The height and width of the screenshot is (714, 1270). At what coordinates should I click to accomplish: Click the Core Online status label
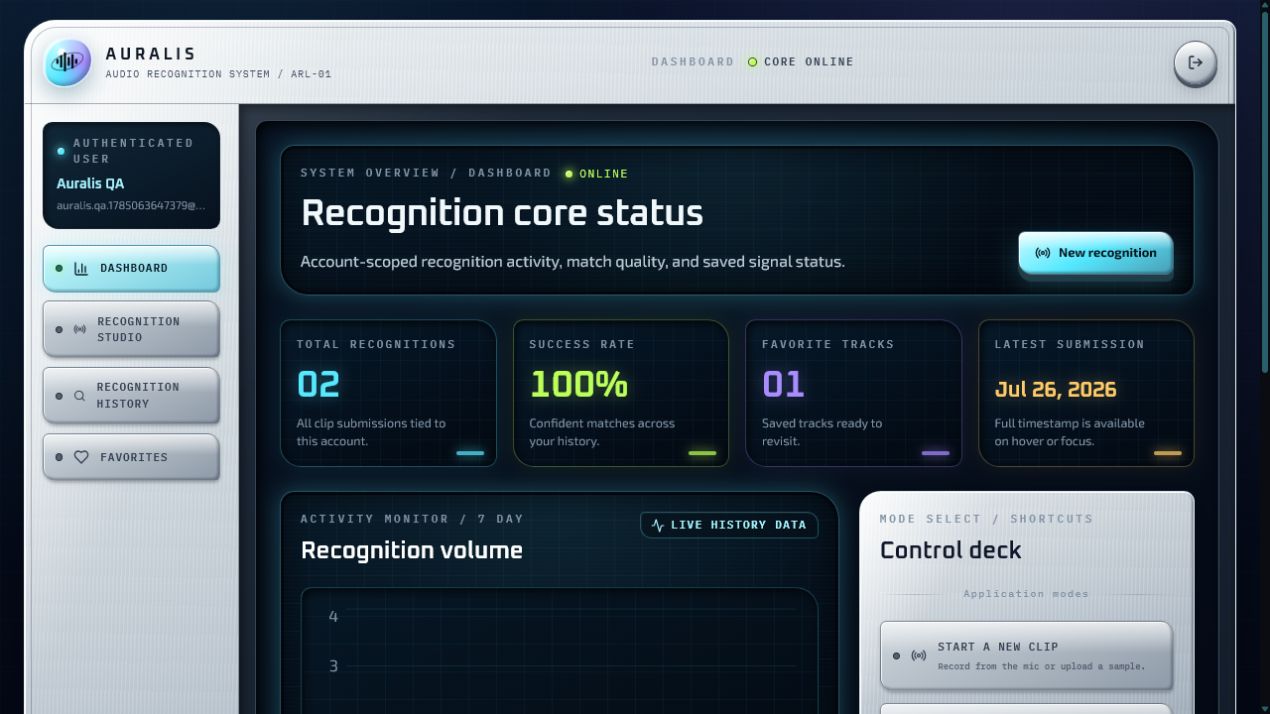(809, 62)
